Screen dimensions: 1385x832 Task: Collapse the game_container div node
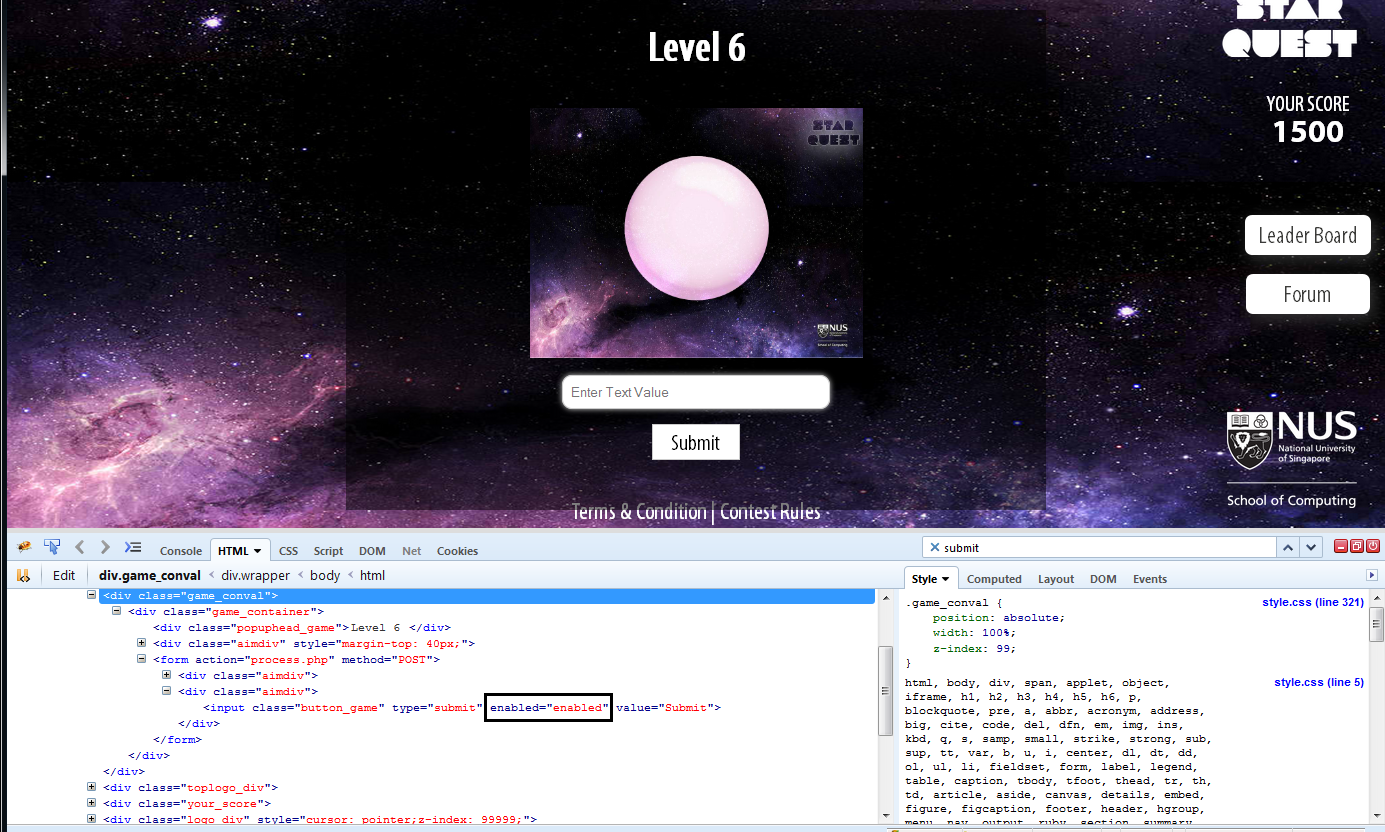(117, 611)
